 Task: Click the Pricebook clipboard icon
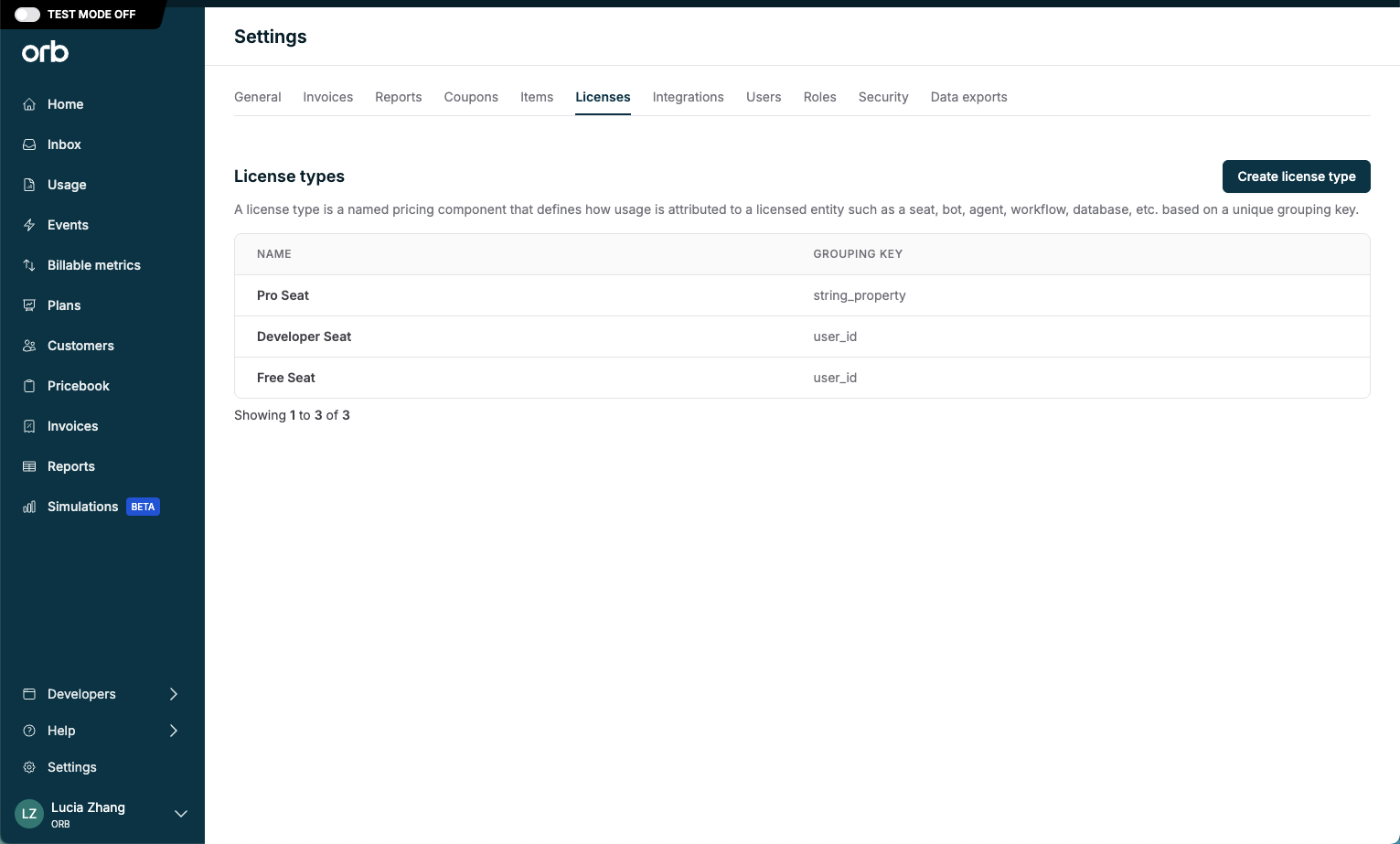click(29, 386)
